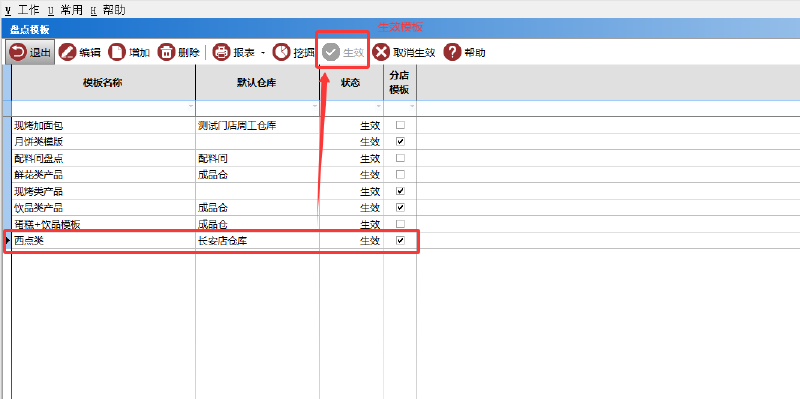This screenshot has width=800, height=399.
Task: Open the dropdown arrow next to 报表
Action: point(263,52)
